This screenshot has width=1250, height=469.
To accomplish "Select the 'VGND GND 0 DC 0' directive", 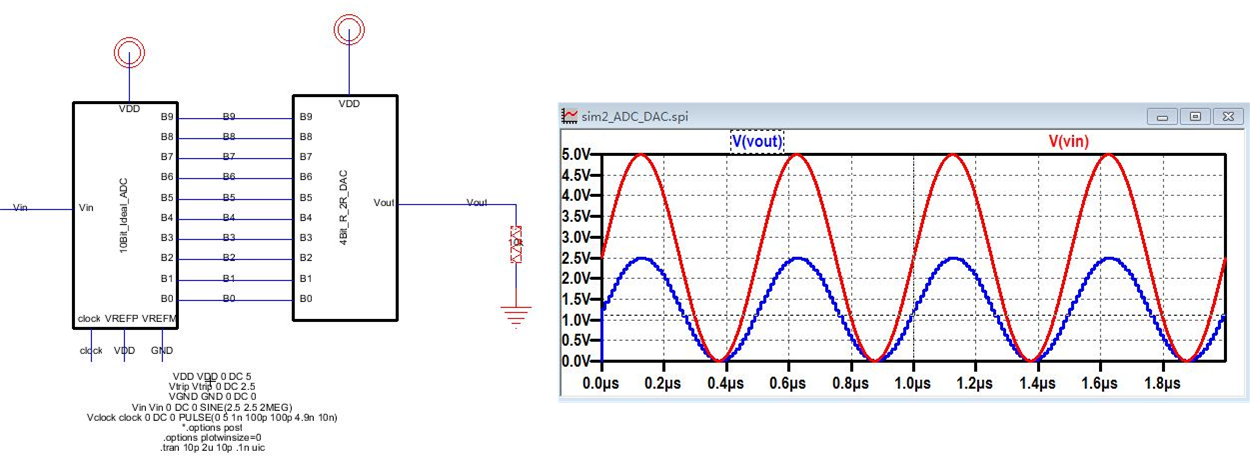I will click(212, 397).
